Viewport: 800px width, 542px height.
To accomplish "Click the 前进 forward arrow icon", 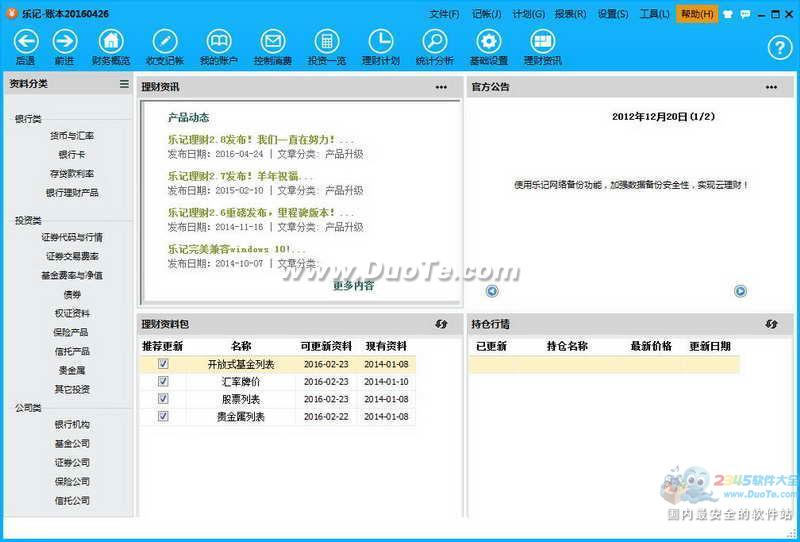I will (x=65, y=41).
